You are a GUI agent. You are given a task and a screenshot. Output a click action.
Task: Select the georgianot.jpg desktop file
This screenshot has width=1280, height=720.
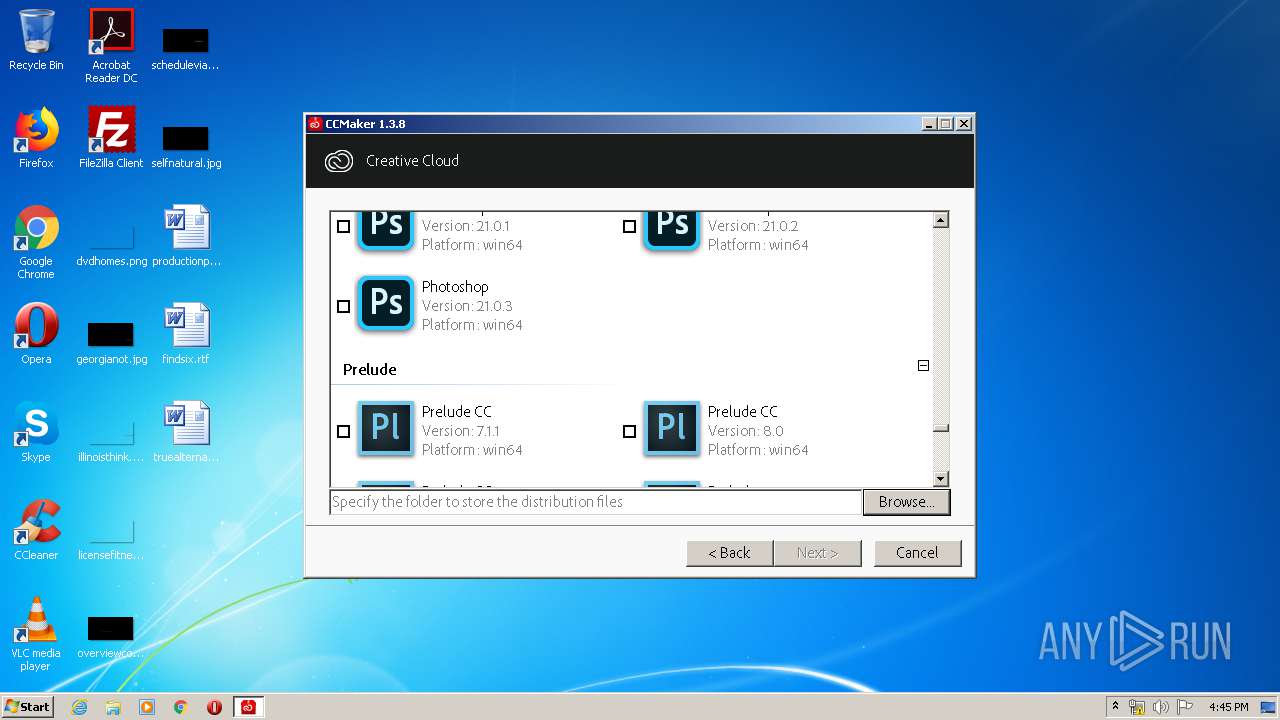click(111, 342)
